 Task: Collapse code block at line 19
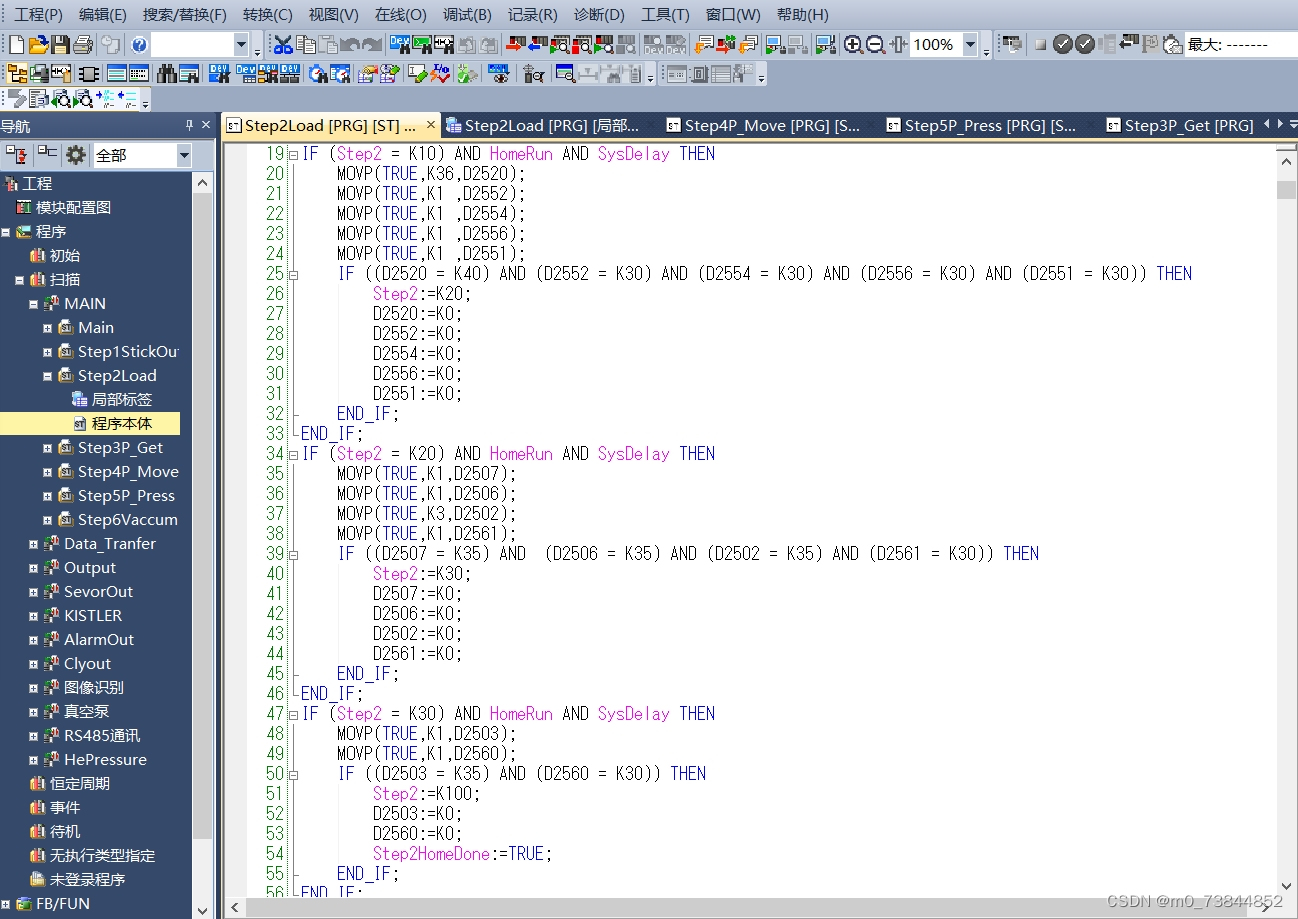(293, 154)
